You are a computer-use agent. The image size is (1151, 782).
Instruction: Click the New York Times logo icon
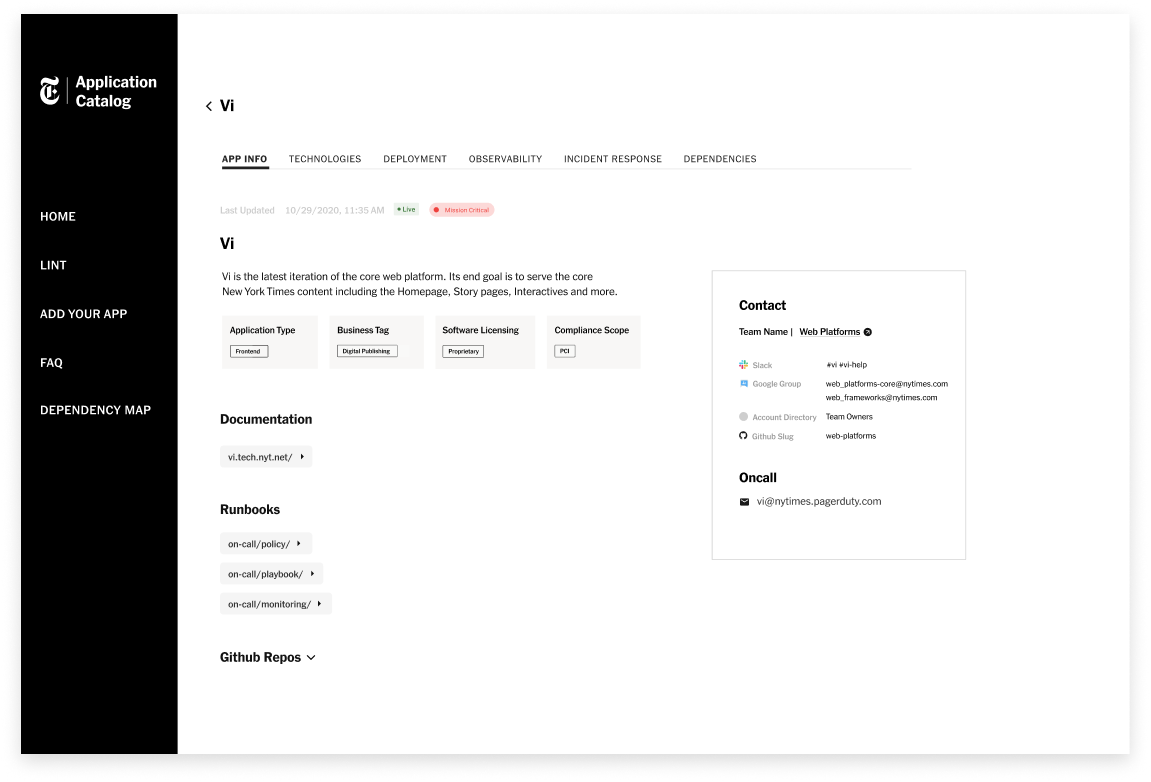click(50, 91)
